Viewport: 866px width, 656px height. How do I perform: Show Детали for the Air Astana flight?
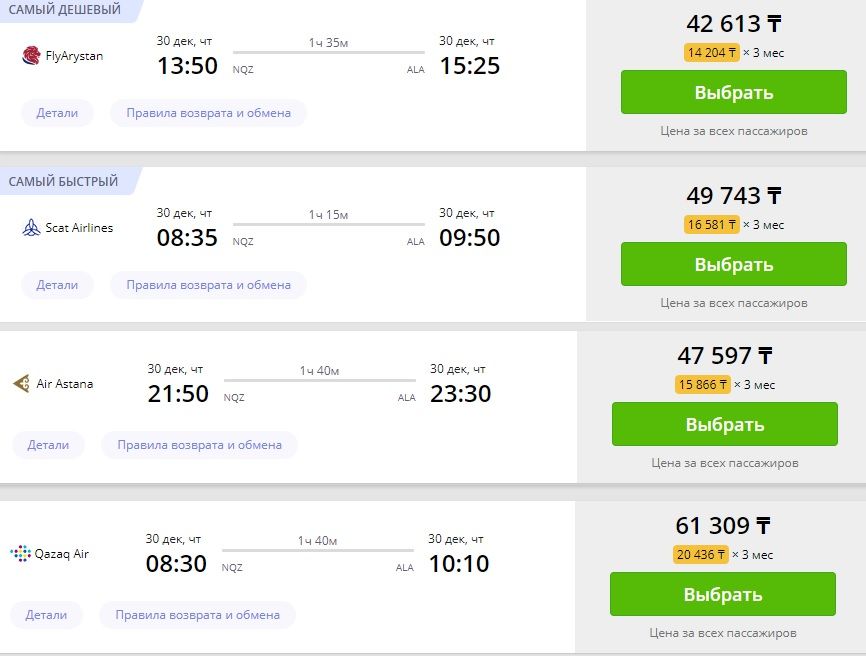pyautogui.click(x=48, y=445)
